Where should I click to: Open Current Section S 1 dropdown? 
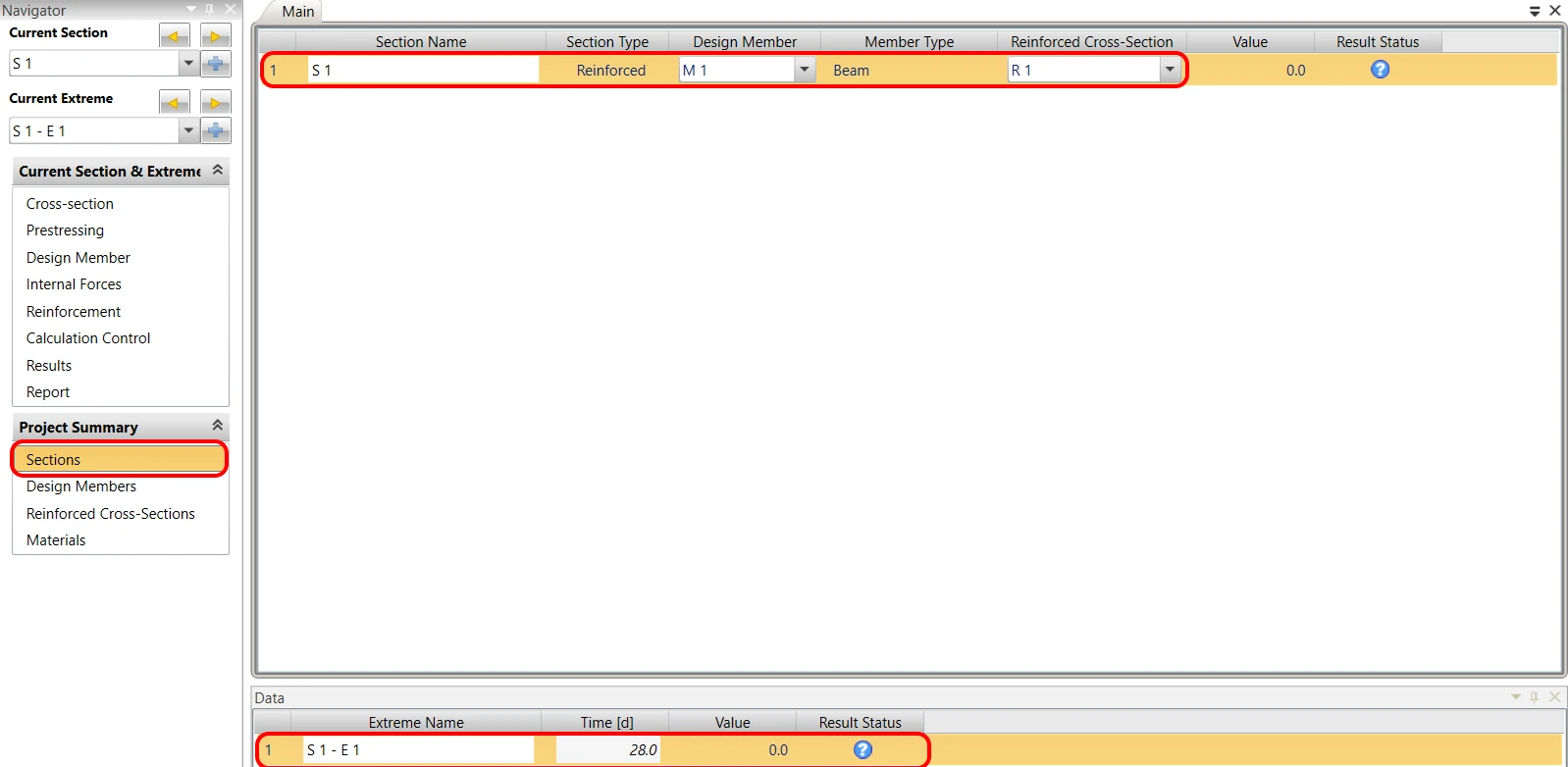[x=188, y=64]
